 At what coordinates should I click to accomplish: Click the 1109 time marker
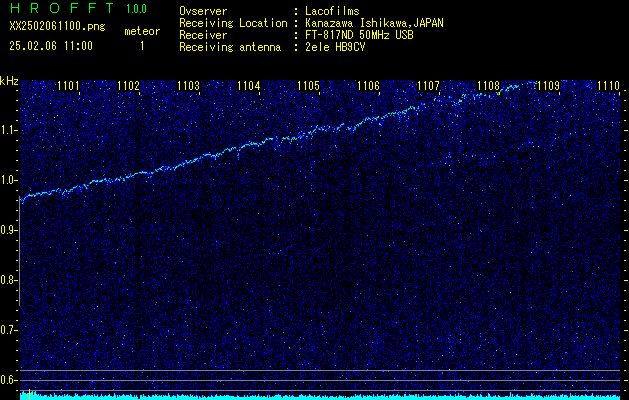(548, 85)
